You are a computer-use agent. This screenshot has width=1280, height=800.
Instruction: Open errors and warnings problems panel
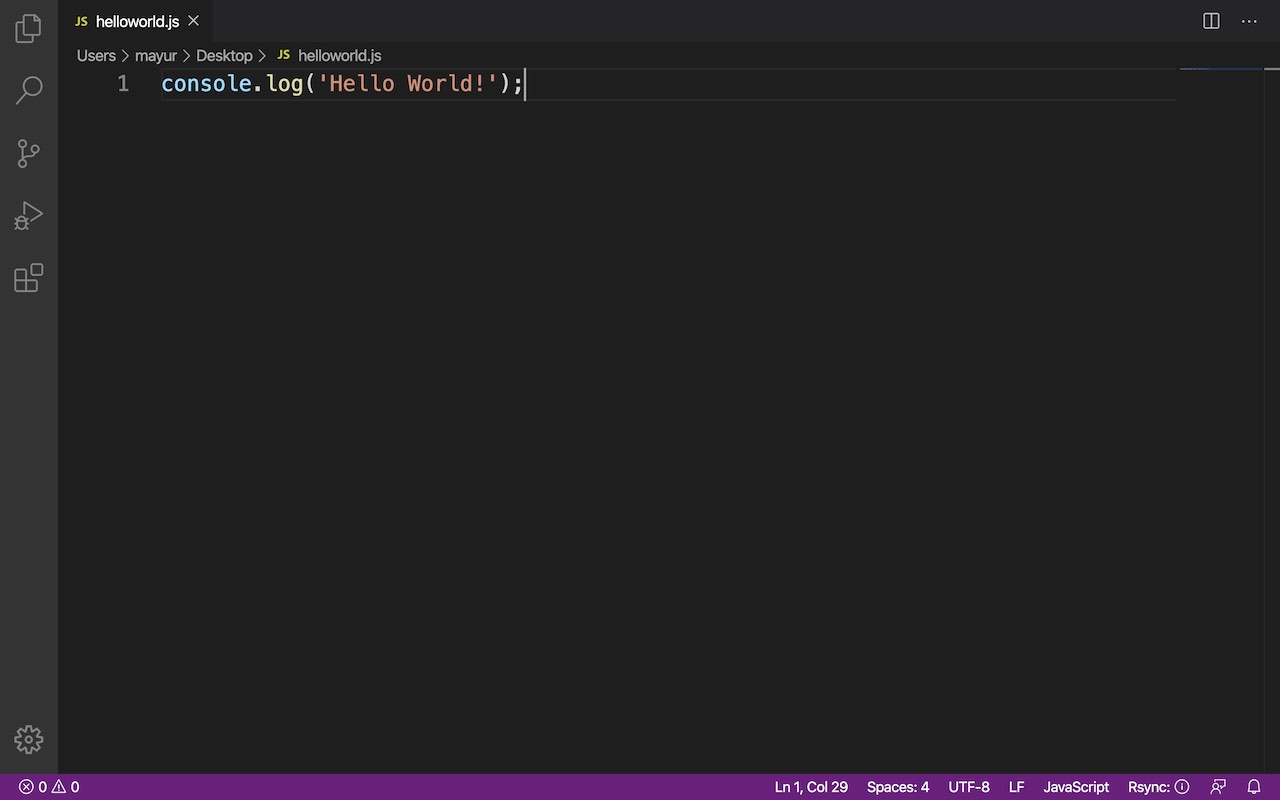point(49,787)
